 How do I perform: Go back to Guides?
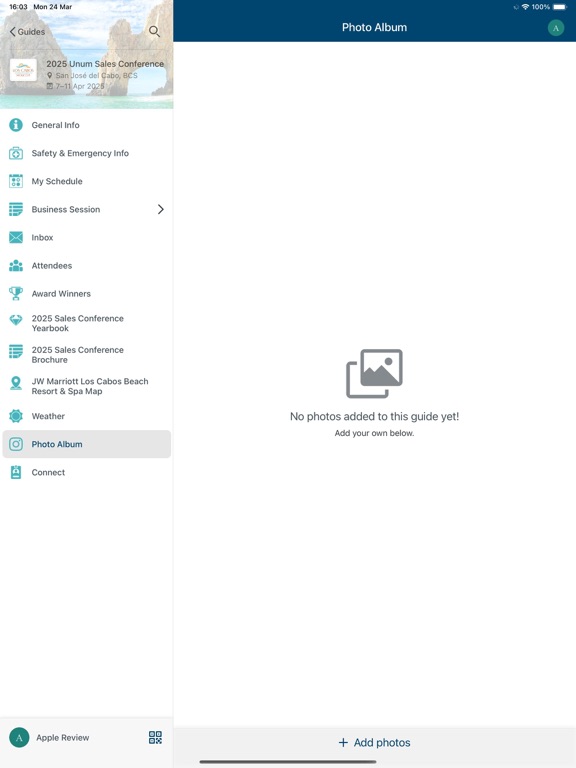[x=27, y=32]
